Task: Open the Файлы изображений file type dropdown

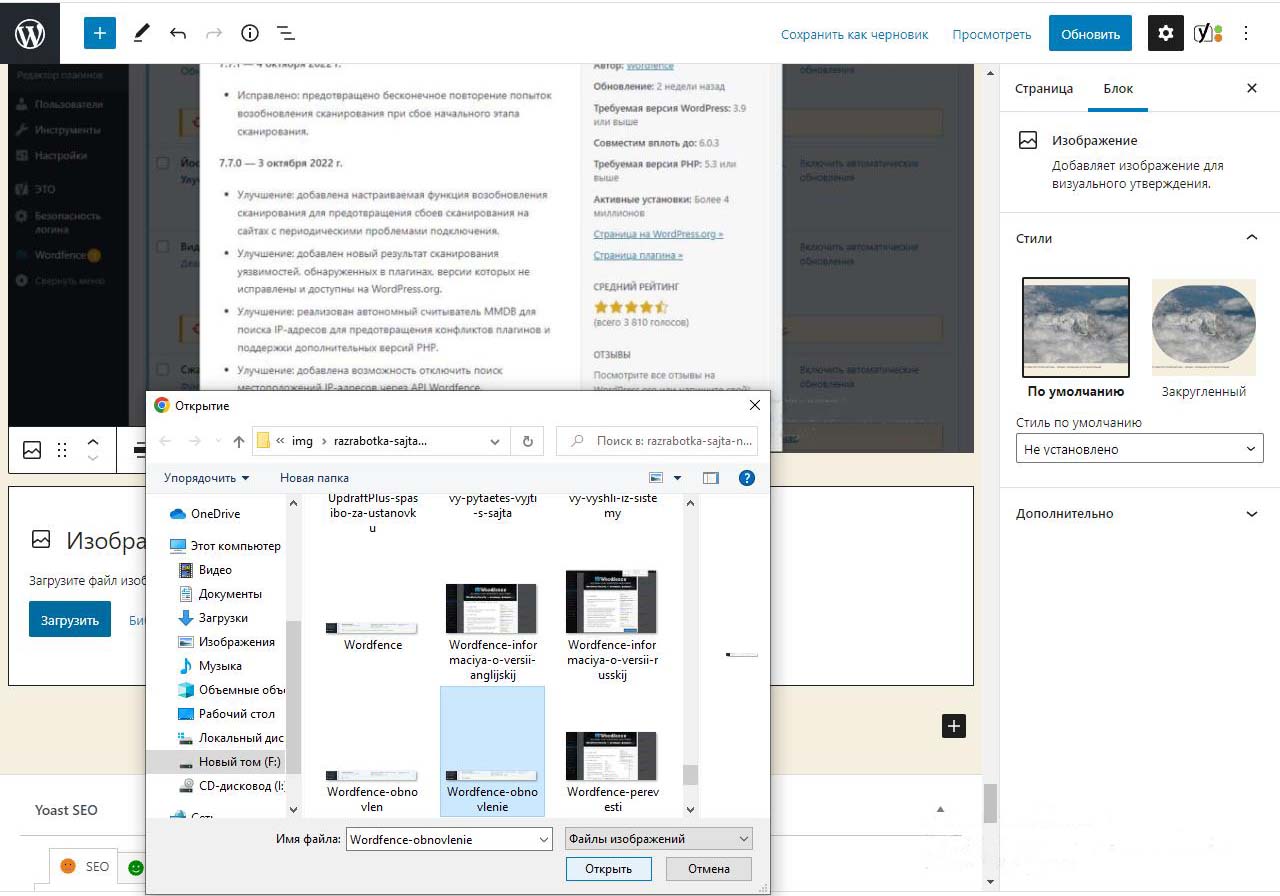Action: click(658, 839)
